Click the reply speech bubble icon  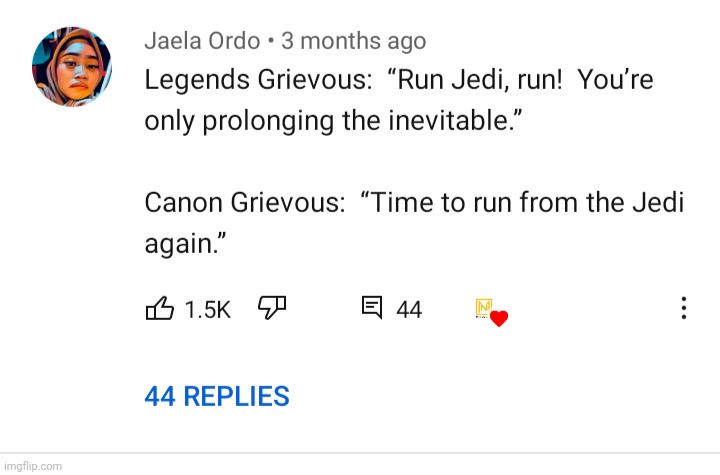pyautogui.click(x=371, y=308)
